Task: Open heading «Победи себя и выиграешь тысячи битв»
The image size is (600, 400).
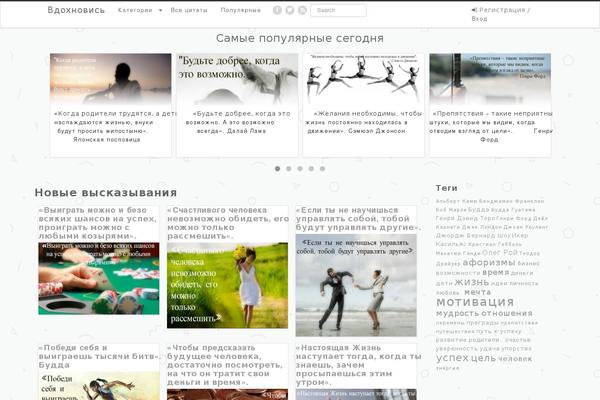Action: click(x=99, y=356)
